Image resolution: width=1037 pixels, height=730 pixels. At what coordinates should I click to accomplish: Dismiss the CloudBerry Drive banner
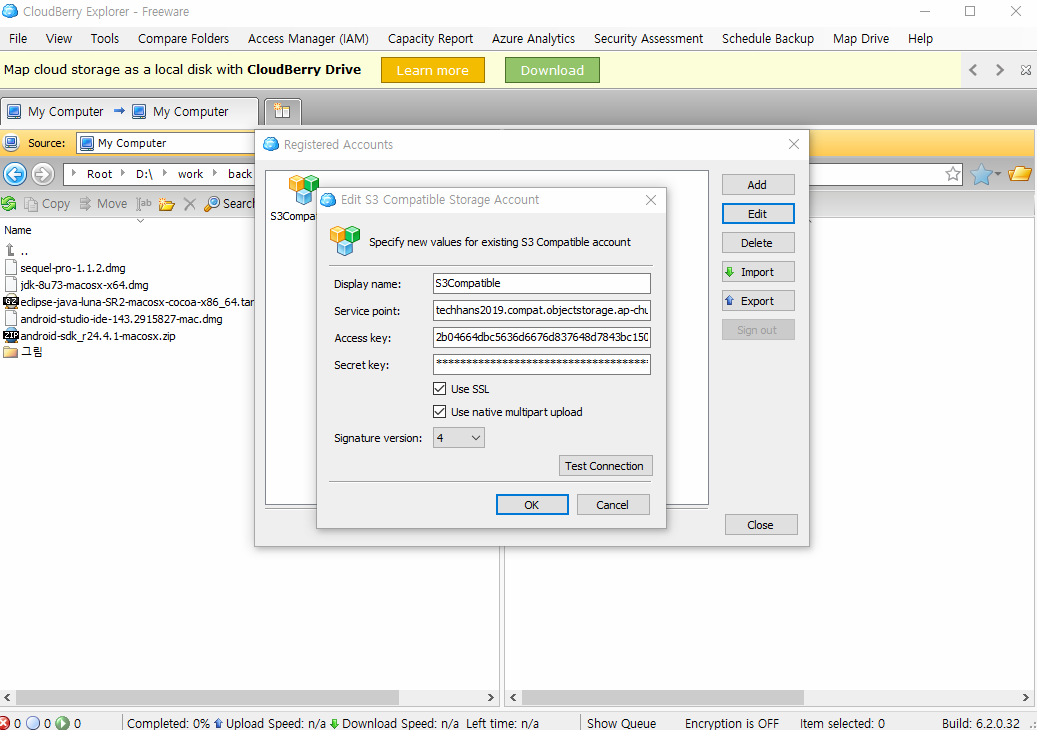1026,70
